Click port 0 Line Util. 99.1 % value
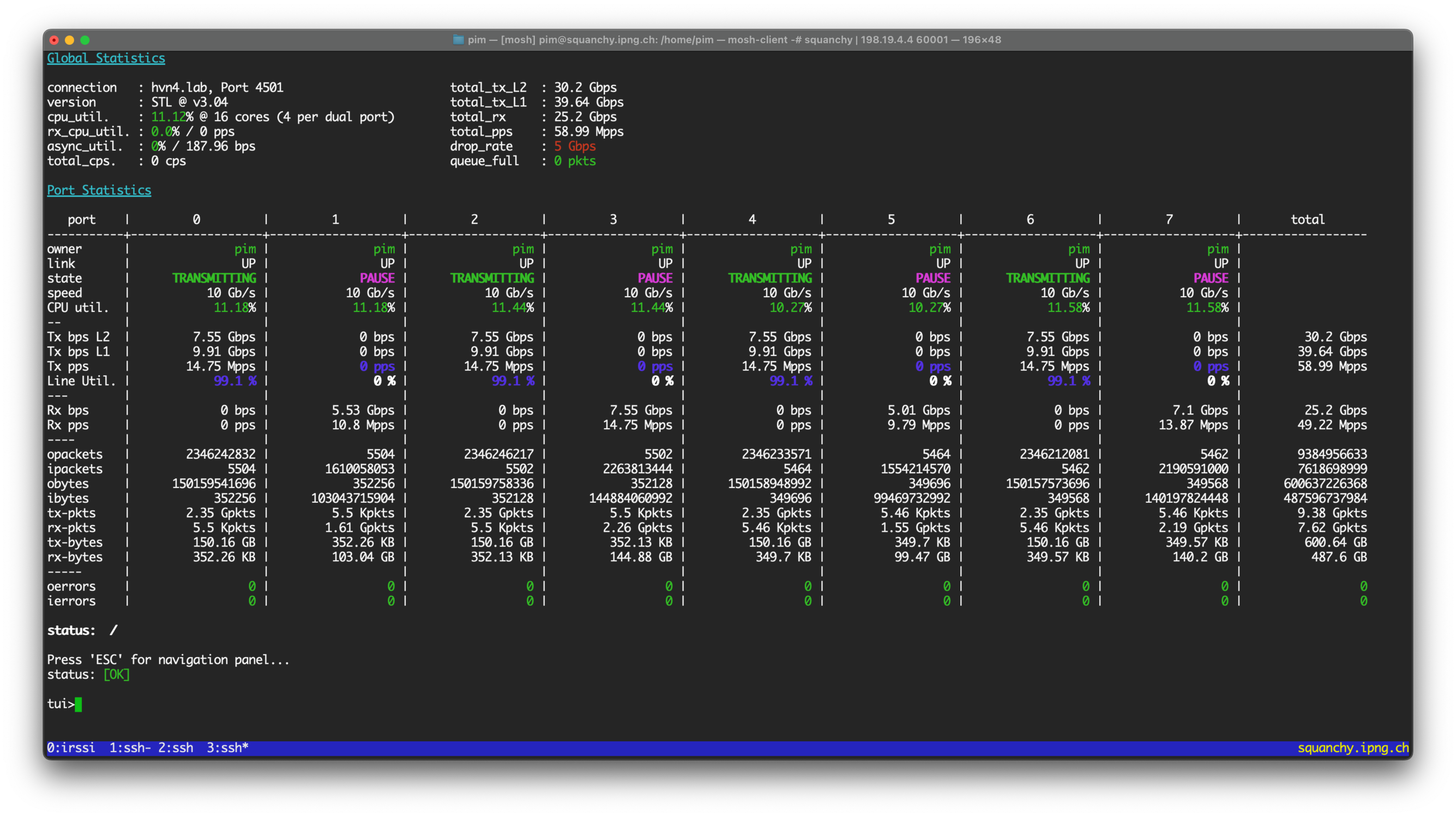Image resolution: width=1456 pixels, height=817 pixels. (234, 381)
